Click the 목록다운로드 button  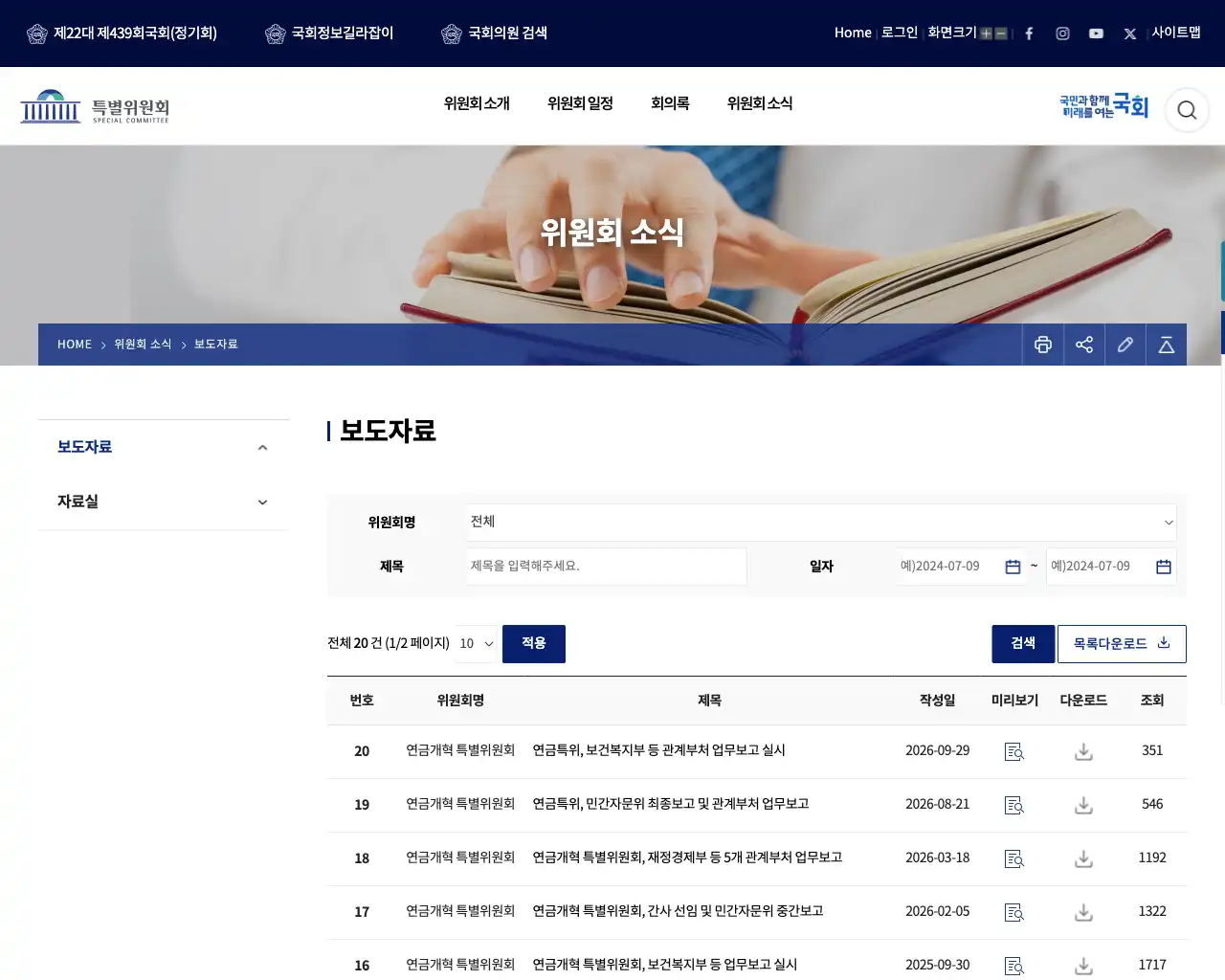tap(1122, 644)
